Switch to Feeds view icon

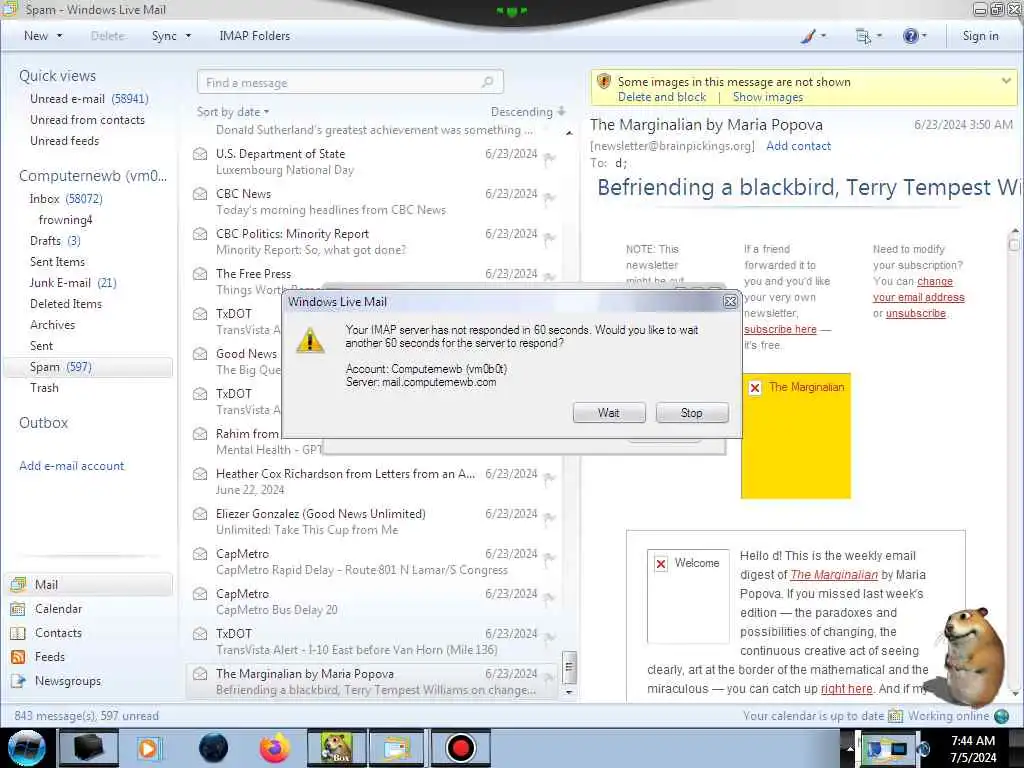tap(18, 657)
